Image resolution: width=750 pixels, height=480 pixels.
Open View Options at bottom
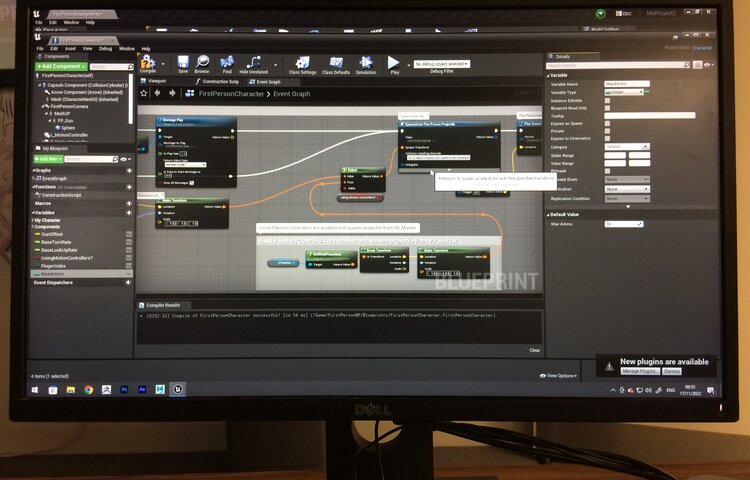[558, 376]
